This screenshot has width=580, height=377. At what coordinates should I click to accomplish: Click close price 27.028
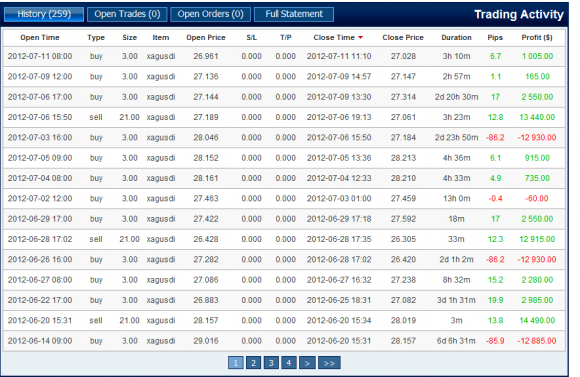coord(403,57)
